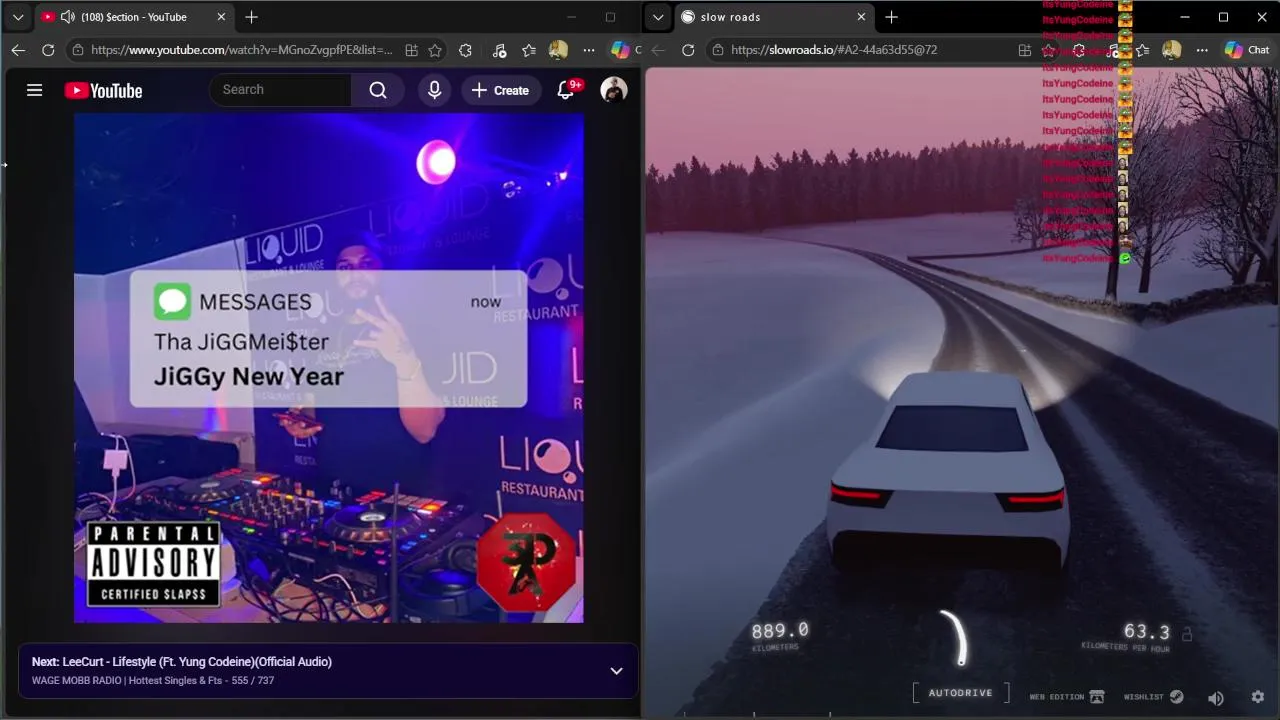Go back in the YouTube window
The width and height of the screenshot is (1280, 720).
[18, 50]
